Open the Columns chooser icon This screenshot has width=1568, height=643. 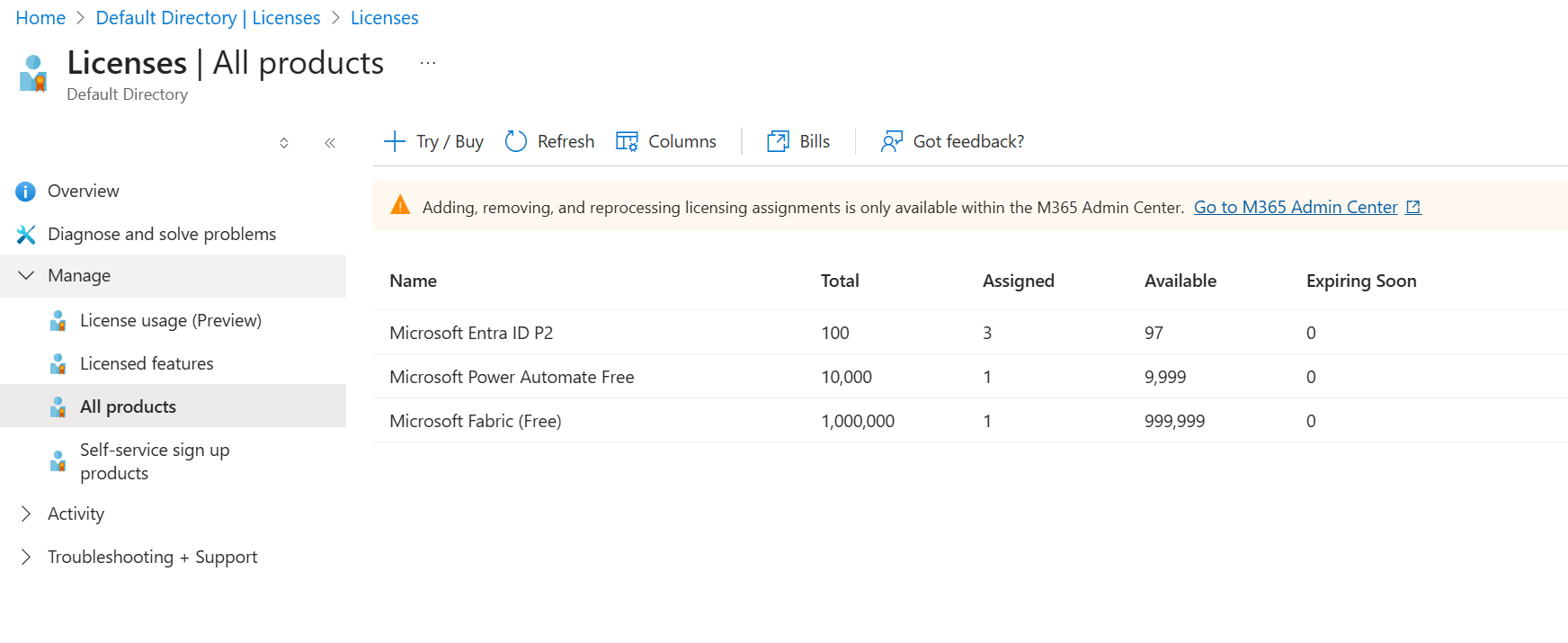tap(627, 141)
